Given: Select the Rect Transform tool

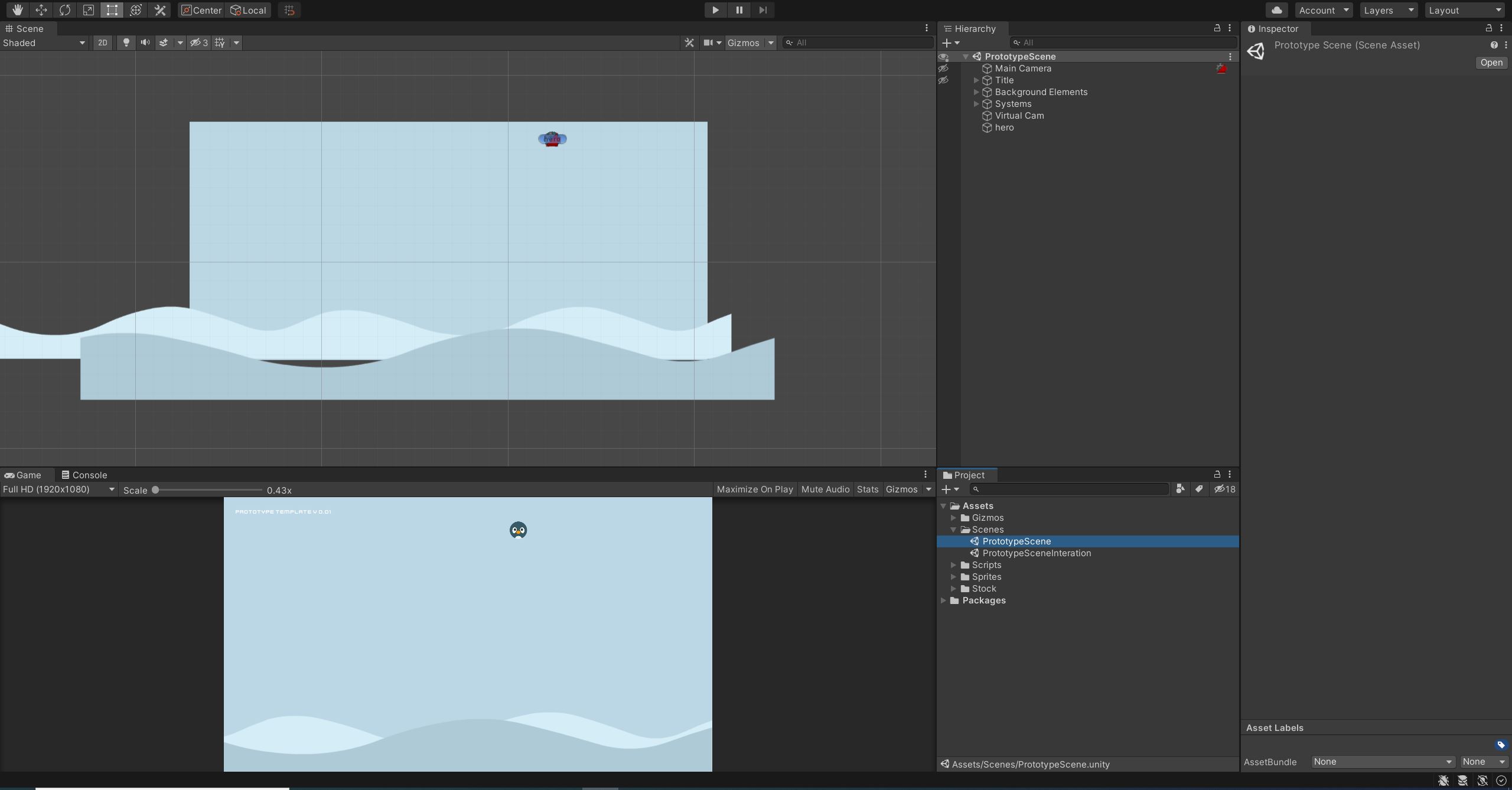Looking at the screenshot, I should pyautogui.click(x=112, y=10).
